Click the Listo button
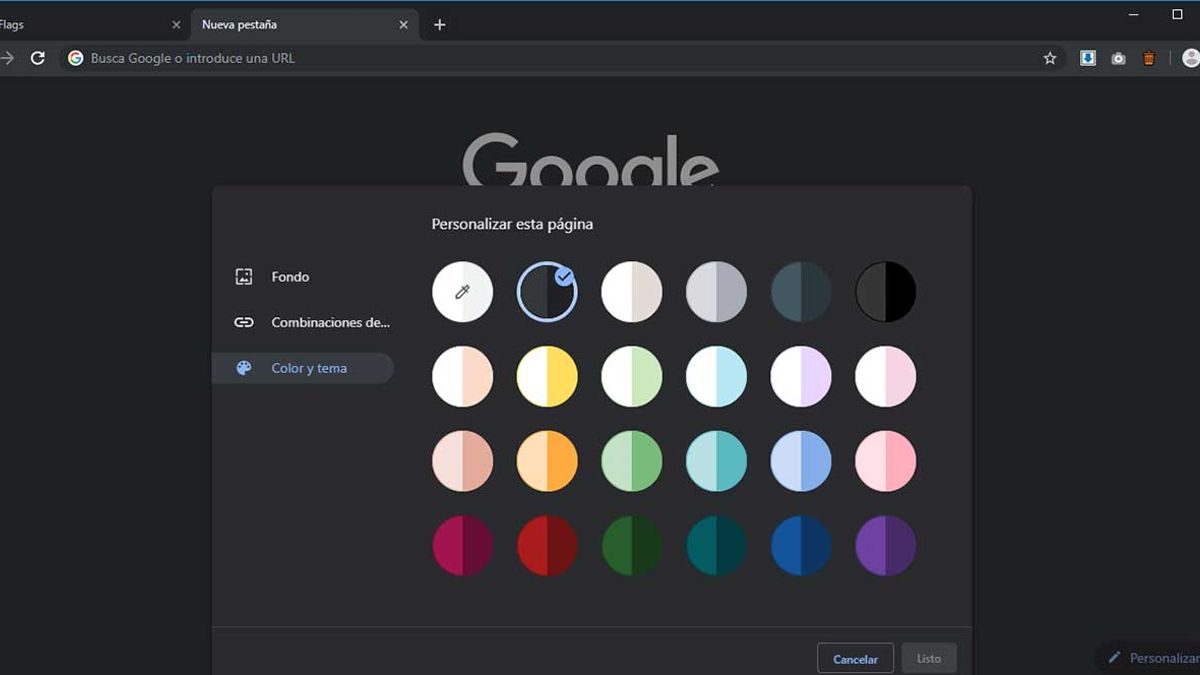Image resolution: width=1200 pixels, height=675 pixels. pos(929,658)
